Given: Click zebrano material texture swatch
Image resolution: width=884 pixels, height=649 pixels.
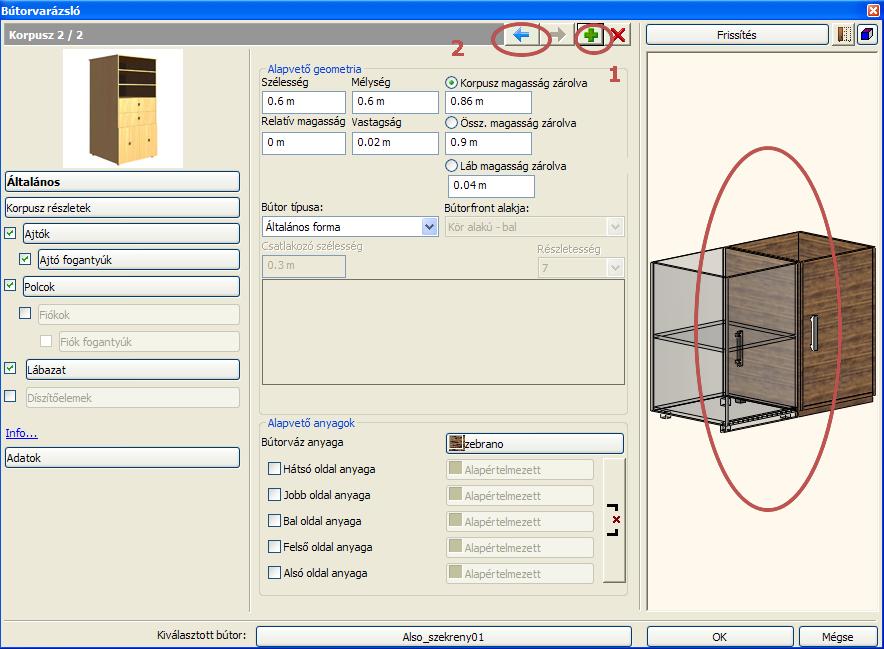Looking at the screenshot, I should pyautogui.click(x=456, y=443).
